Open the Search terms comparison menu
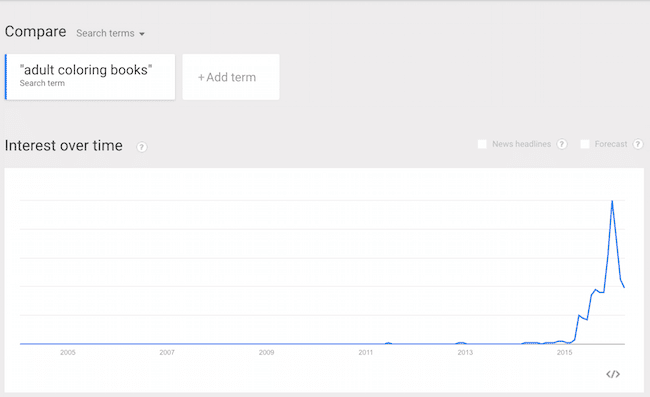The height and width of the screenshot is (397, 650). point(110,33)
